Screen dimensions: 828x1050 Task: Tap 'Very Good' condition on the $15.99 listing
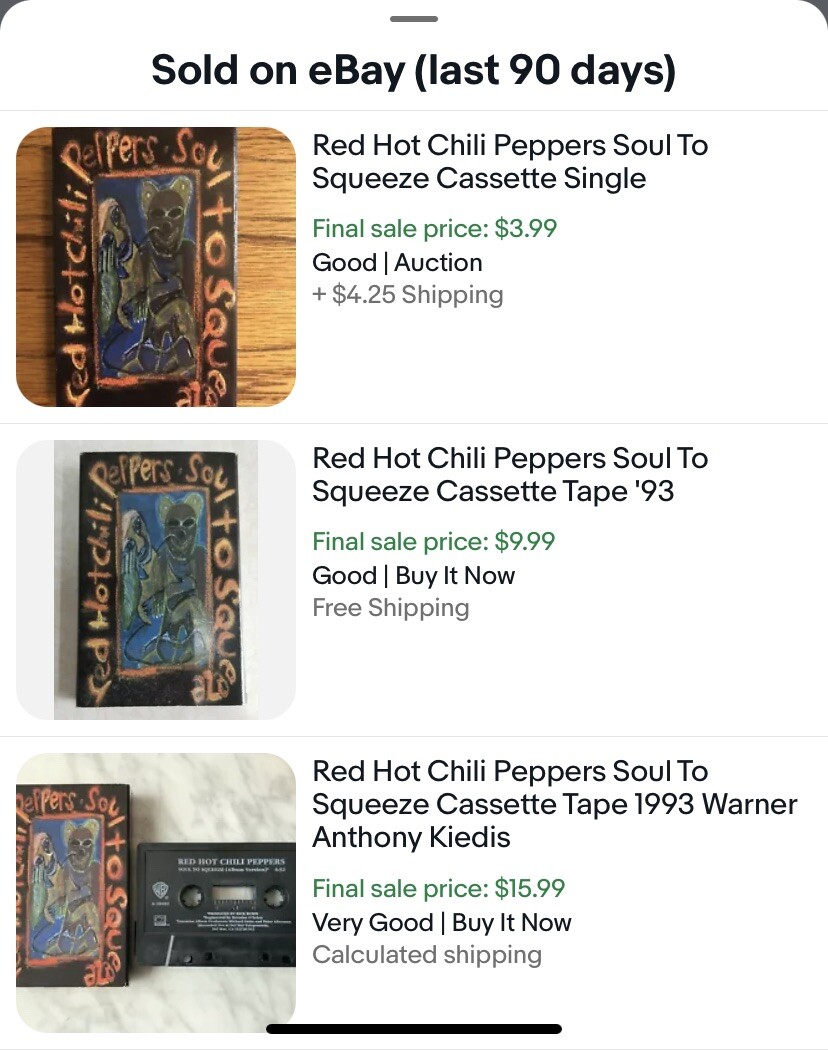372,922
